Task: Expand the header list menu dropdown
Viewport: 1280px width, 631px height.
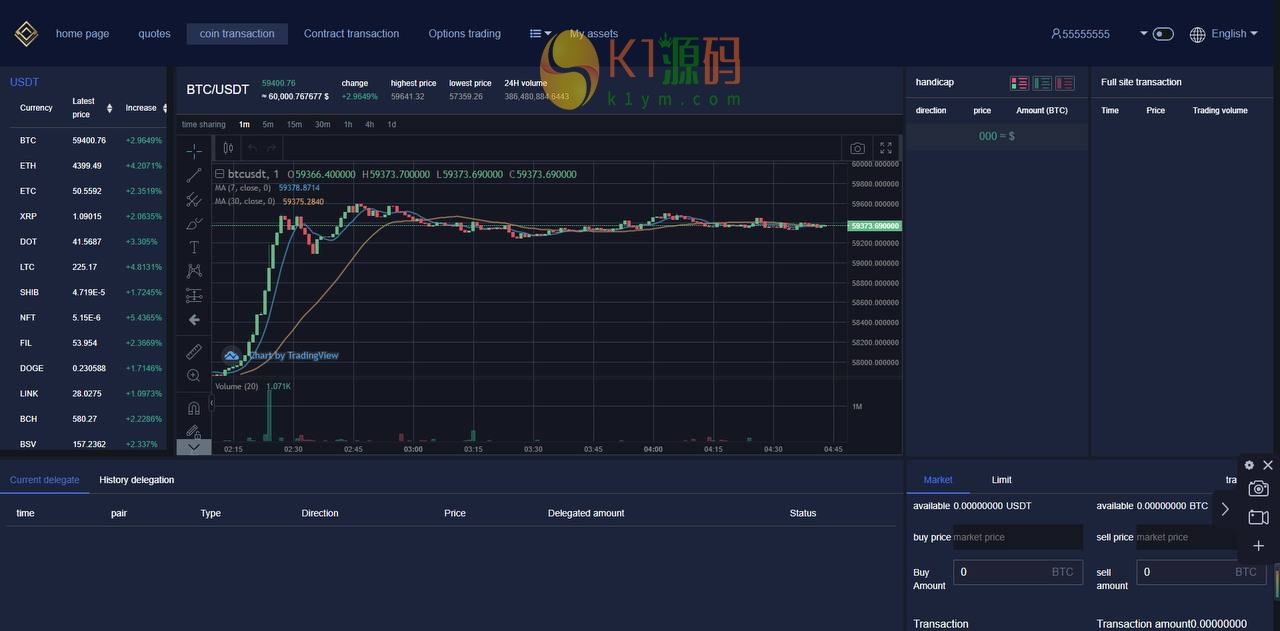Action: pos(540,34)
